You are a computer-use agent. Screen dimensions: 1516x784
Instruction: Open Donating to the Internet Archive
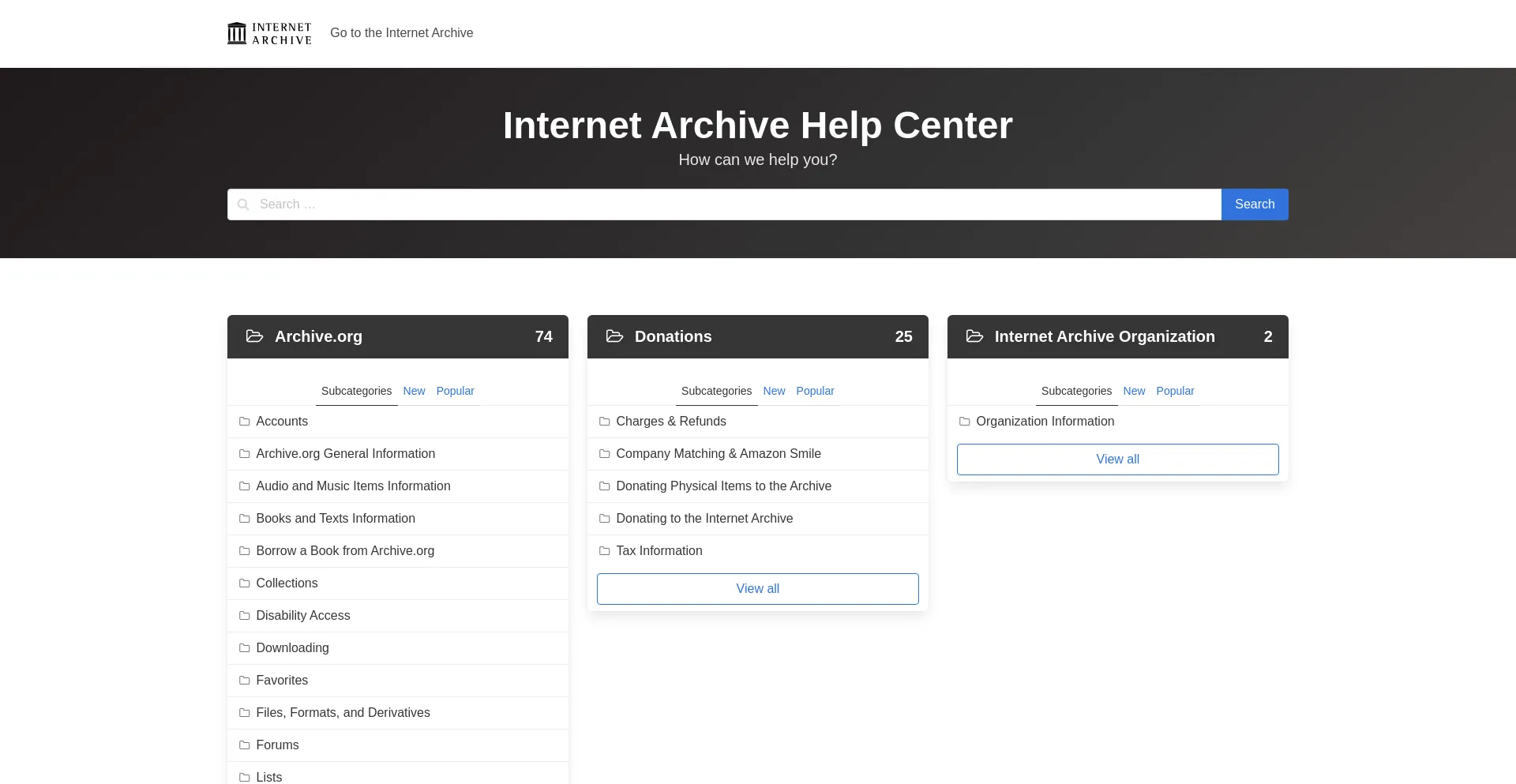point(704,519)
